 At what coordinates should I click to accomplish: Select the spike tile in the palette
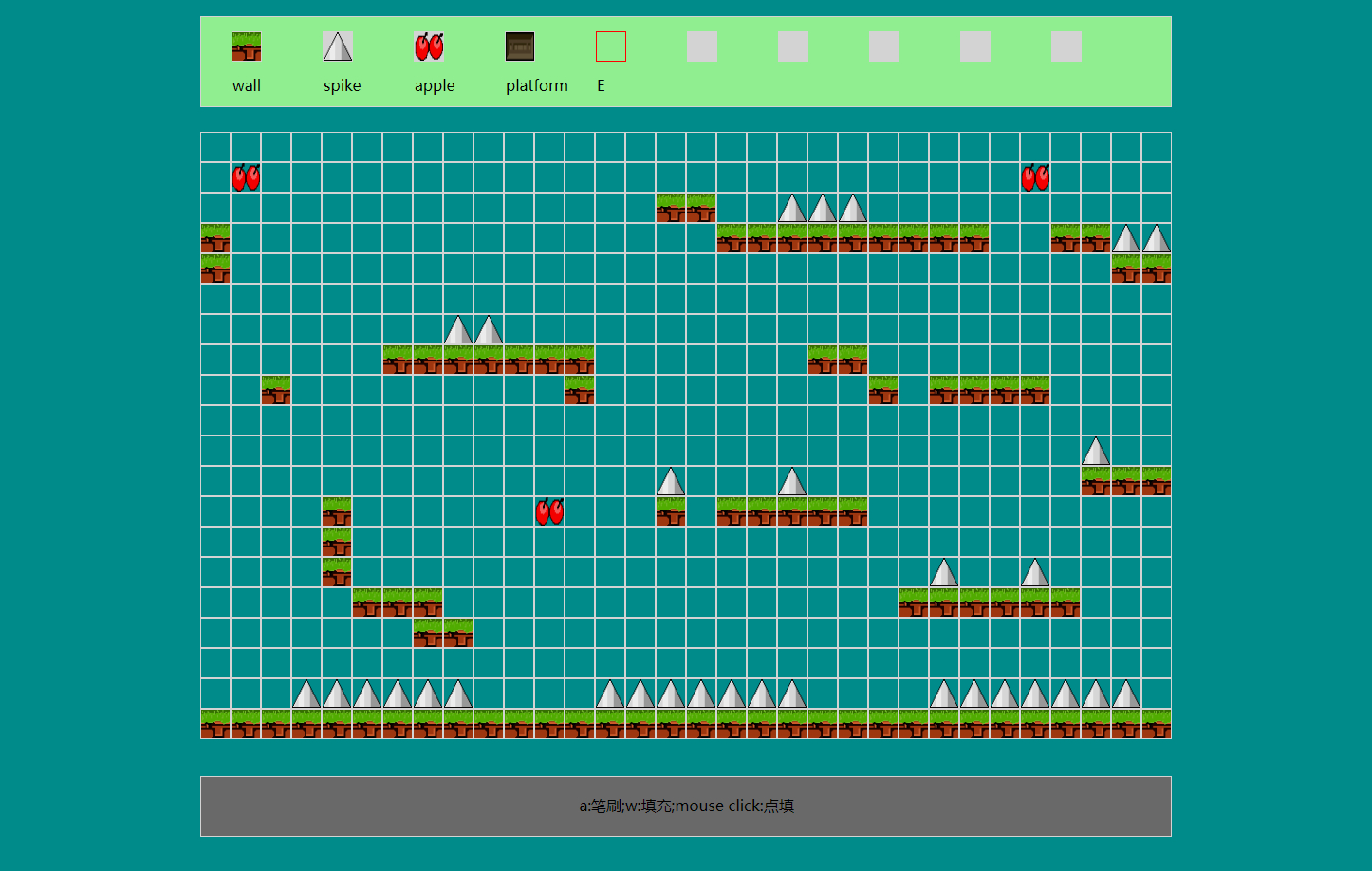coord(338,46)
